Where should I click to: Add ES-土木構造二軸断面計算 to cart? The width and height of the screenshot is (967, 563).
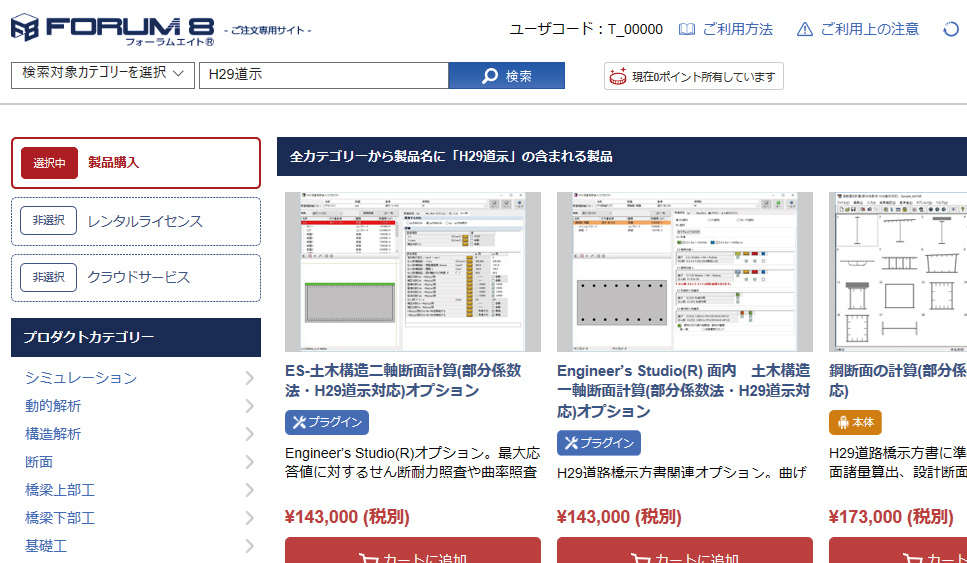tap(413, 550)
